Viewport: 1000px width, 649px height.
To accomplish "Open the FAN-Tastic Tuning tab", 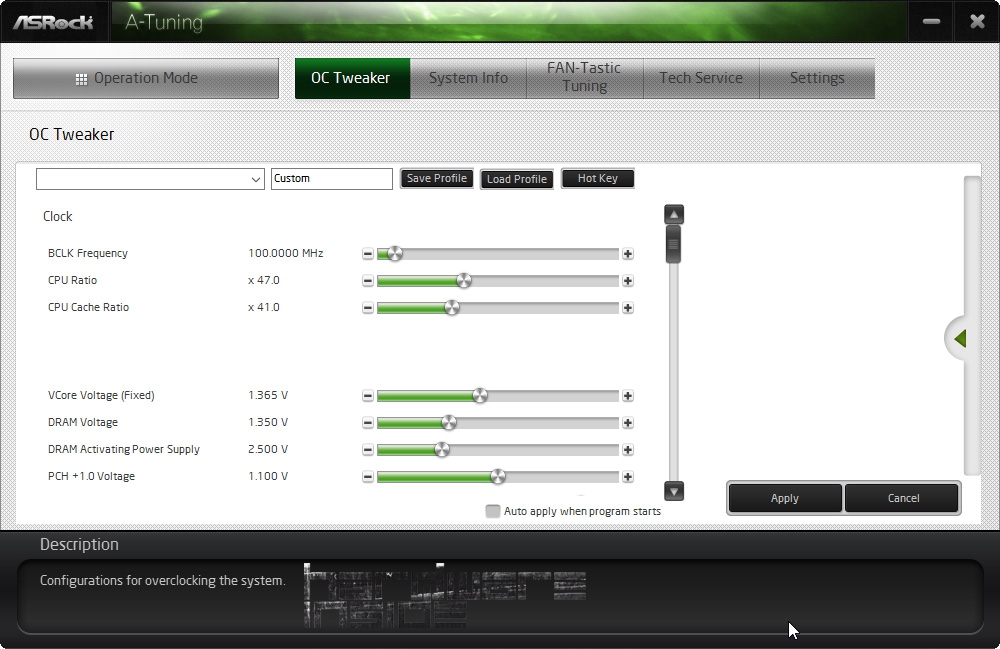I will point(584,78).
